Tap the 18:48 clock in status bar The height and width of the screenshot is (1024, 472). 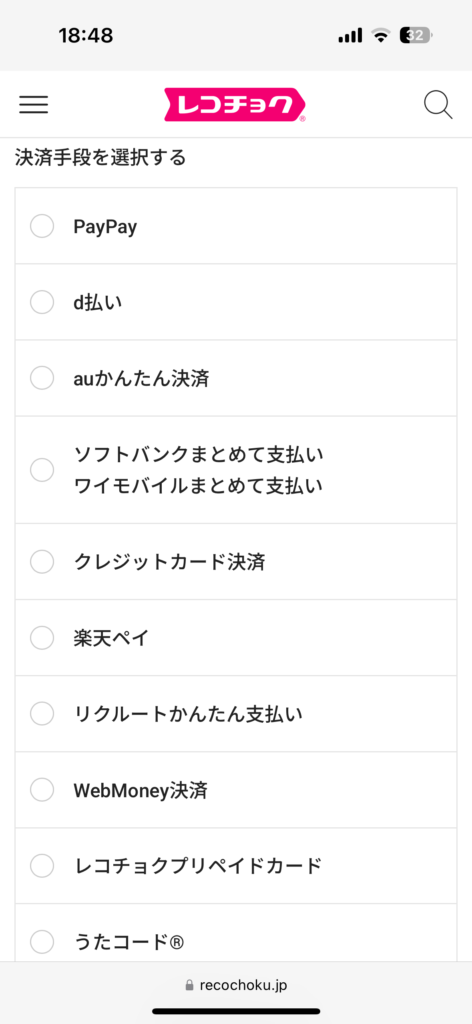pyautogui.click(x=86, y=36)
